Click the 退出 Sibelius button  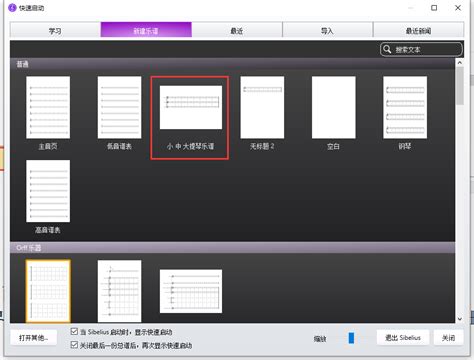[x=403, y=338]
